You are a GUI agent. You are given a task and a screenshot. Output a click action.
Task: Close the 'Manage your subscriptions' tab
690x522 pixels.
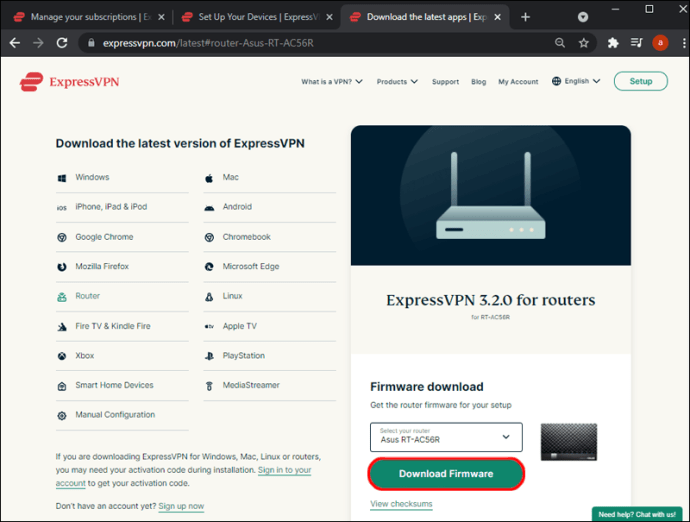point(161,17)
